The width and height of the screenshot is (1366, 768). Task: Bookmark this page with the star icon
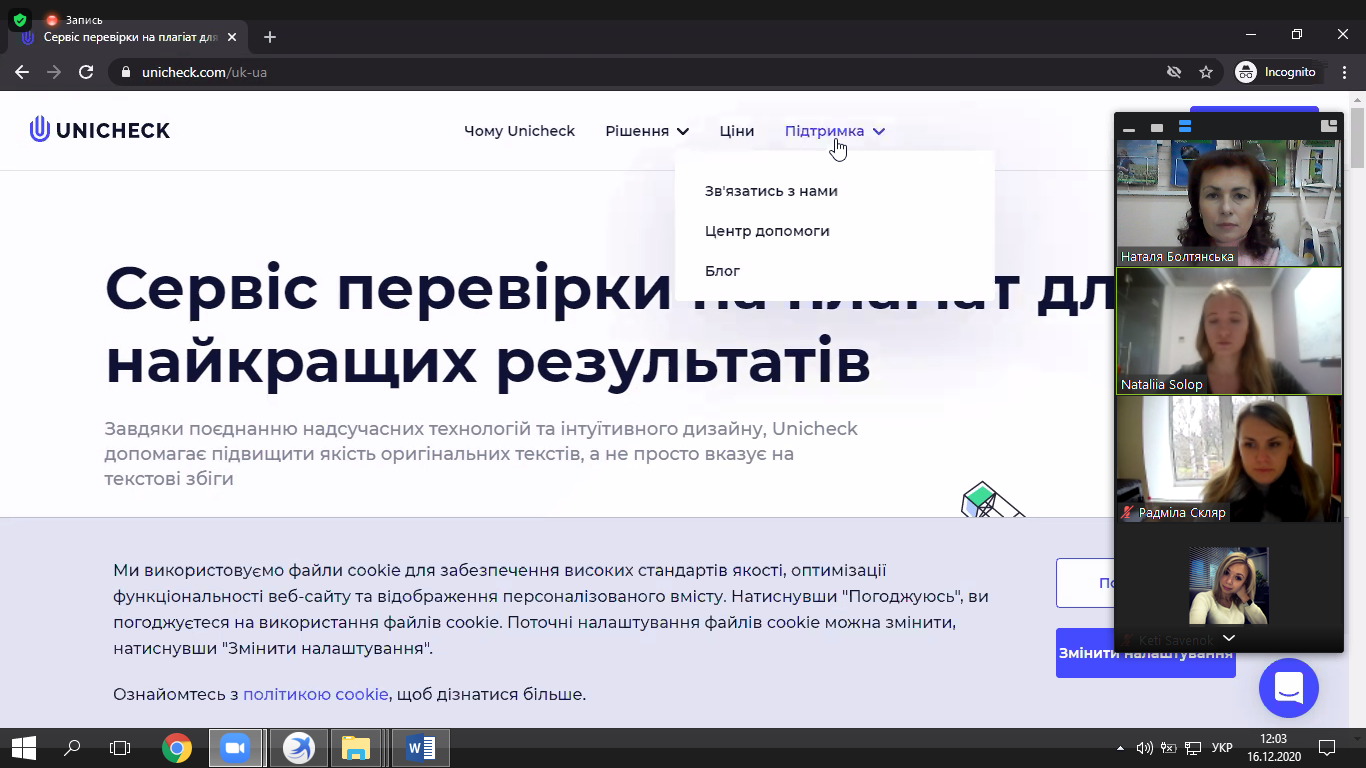coord(1206,72)
